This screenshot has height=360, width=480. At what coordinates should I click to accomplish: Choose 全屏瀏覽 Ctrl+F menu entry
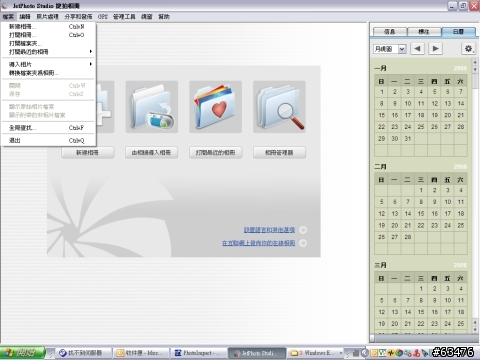click(x=49, y=128)
